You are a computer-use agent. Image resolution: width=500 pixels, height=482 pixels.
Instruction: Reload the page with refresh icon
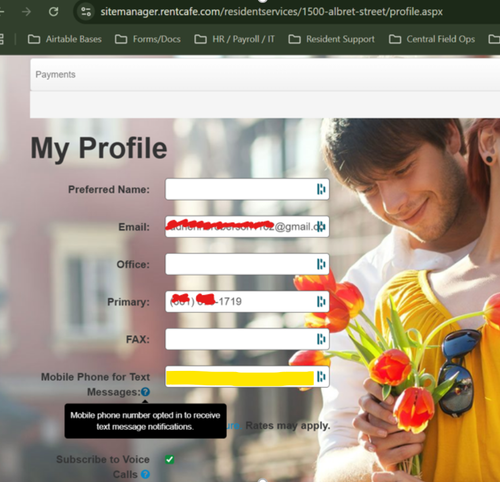(x=53, y=12)
